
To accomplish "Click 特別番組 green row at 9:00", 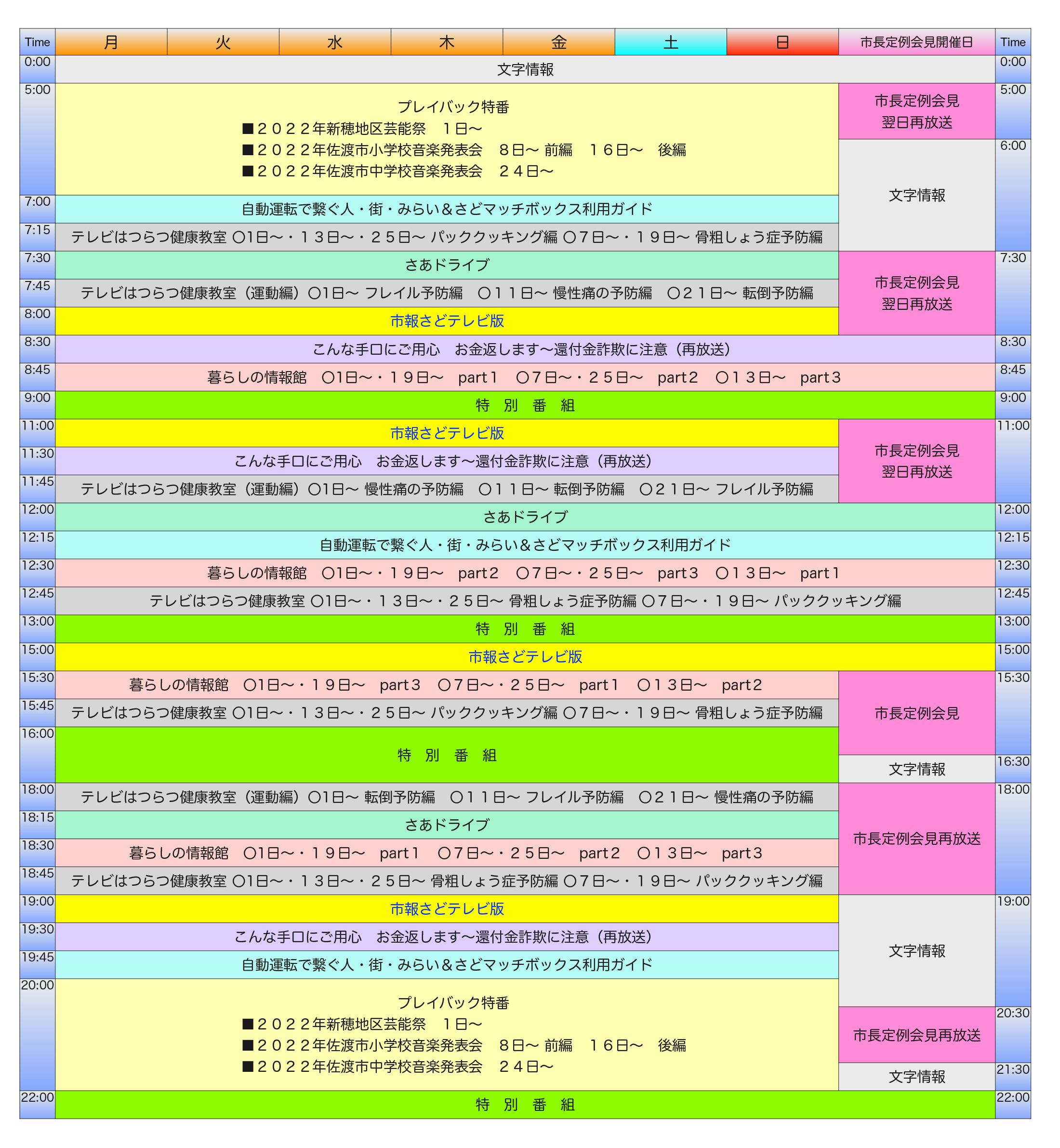I will [525, 405].
